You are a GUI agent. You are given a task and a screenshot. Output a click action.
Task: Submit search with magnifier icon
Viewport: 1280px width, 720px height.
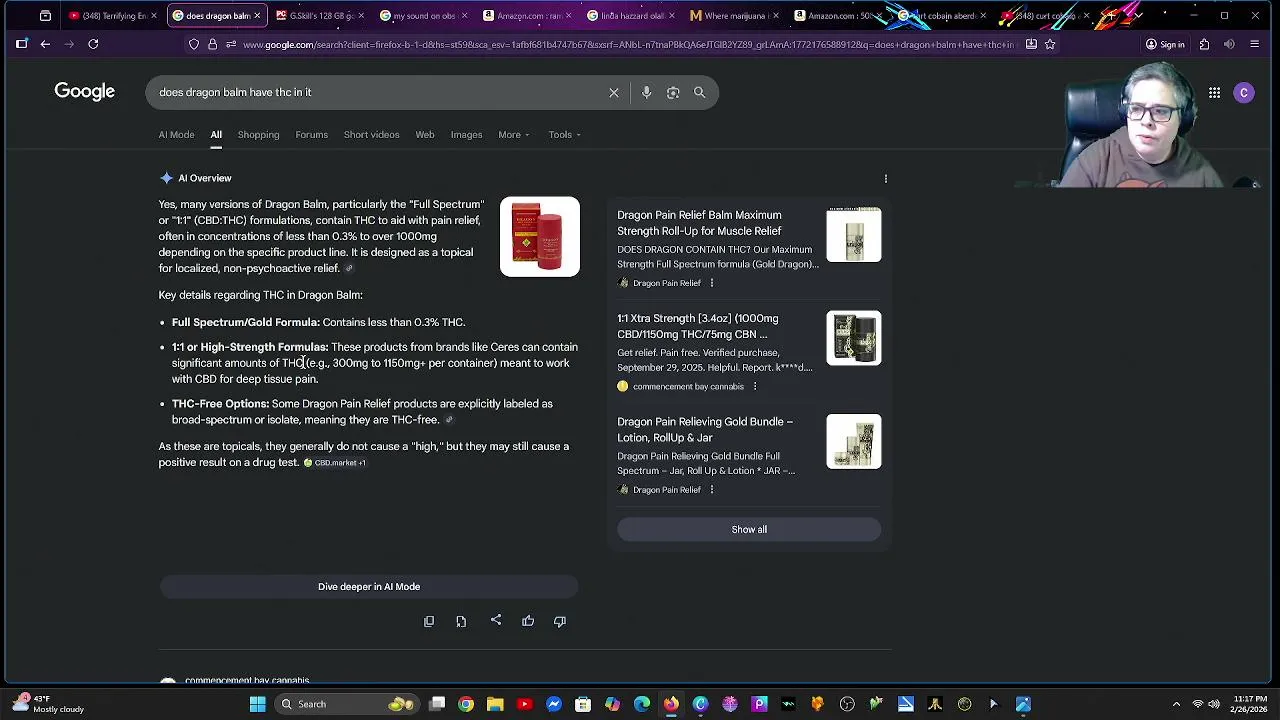699,92
